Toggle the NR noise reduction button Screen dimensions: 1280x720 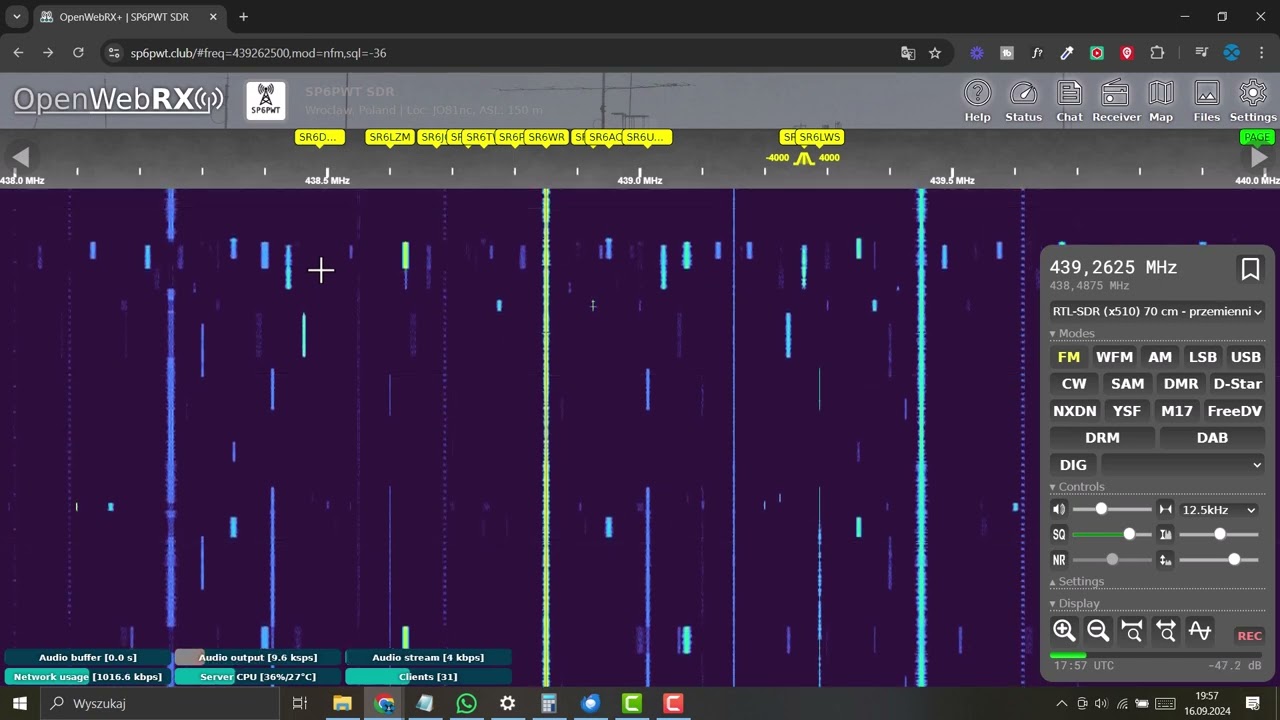point(1060,560)
